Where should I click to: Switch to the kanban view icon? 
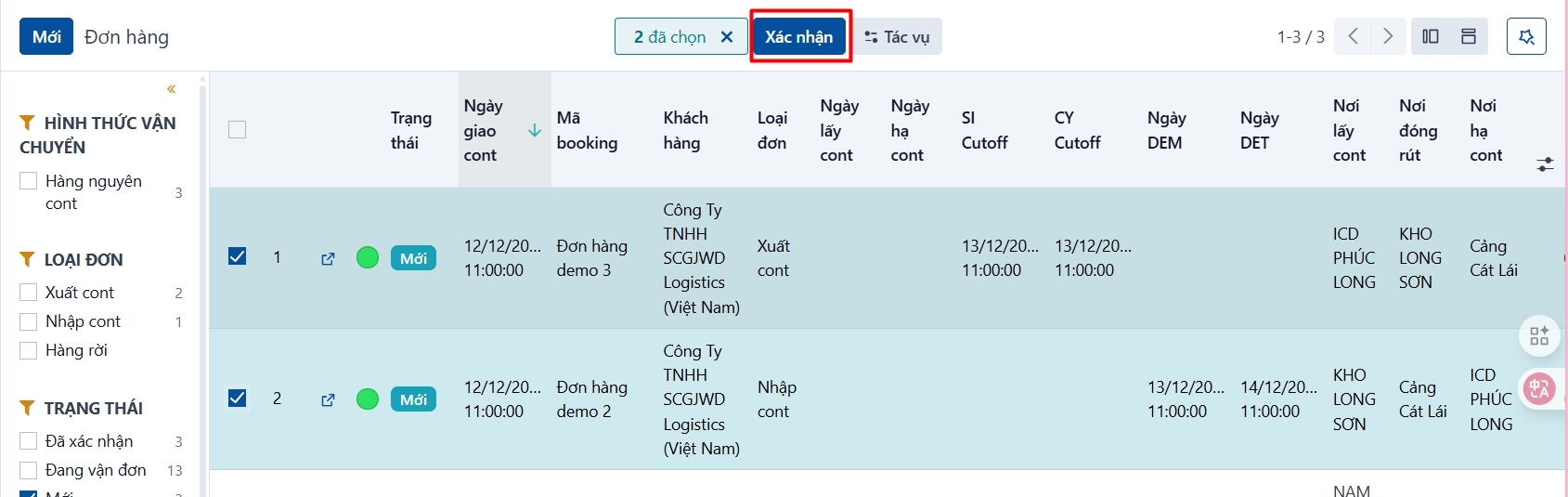pyautogui.click(x=1431, y=36)
